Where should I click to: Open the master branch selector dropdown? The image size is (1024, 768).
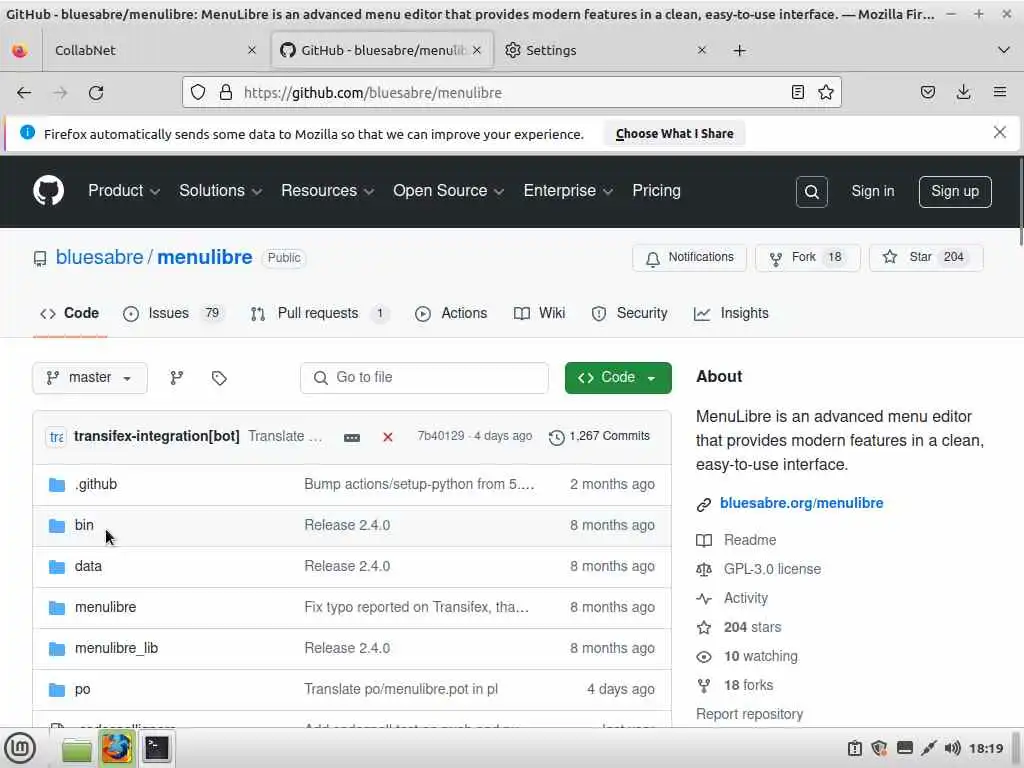tap(89, 377)
